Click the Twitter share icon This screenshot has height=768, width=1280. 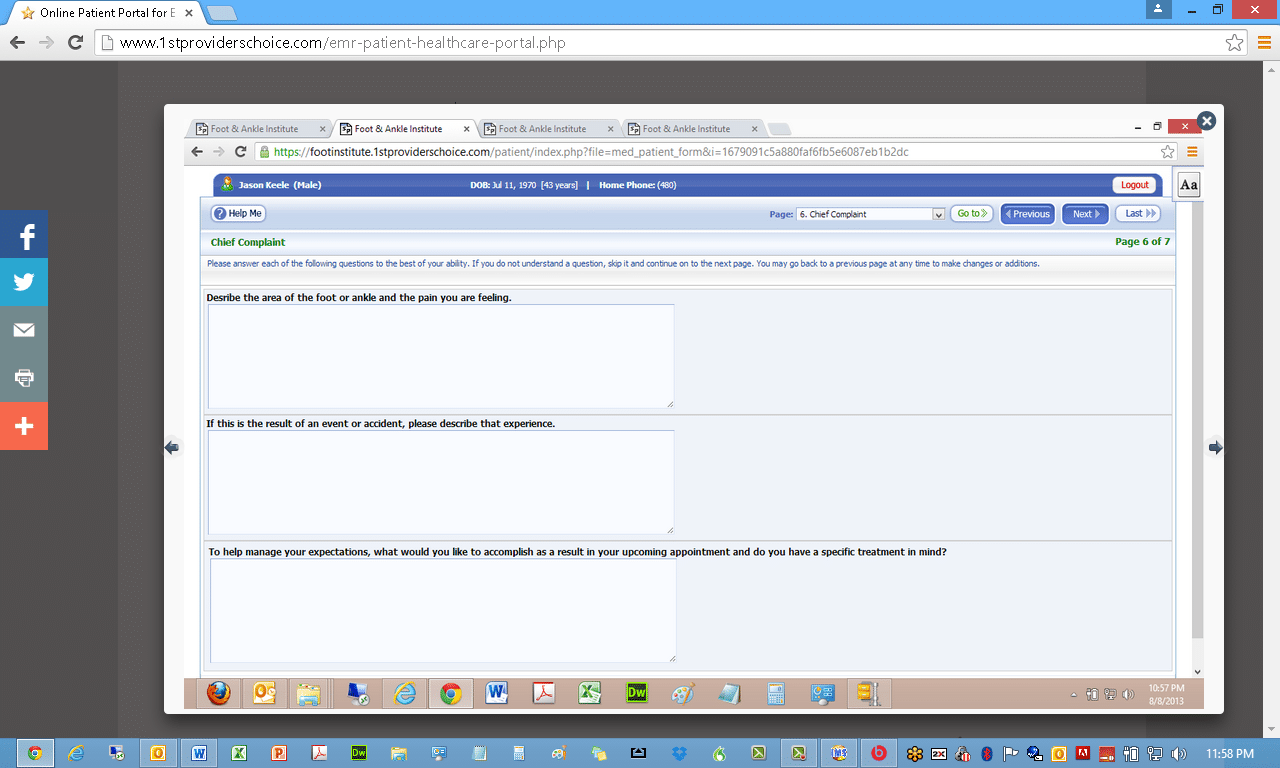[x=24, y=282]
